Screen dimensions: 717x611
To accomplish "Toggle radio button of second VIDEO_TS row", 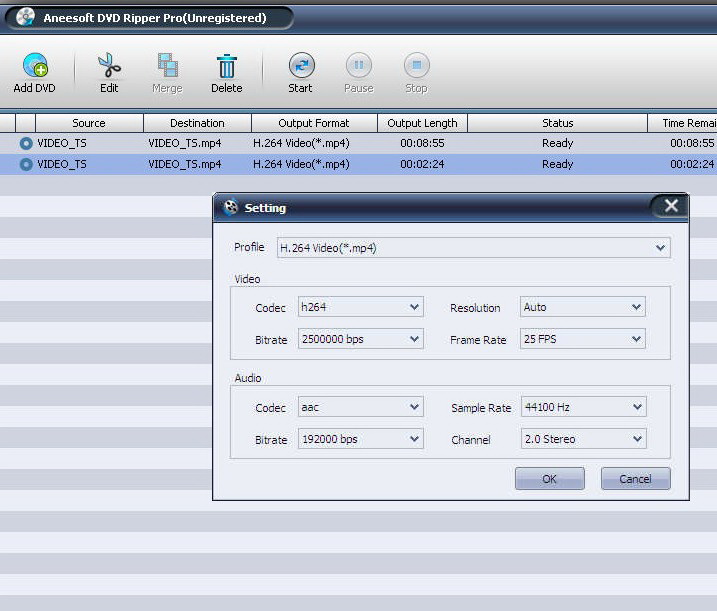I will pos(26,164).
